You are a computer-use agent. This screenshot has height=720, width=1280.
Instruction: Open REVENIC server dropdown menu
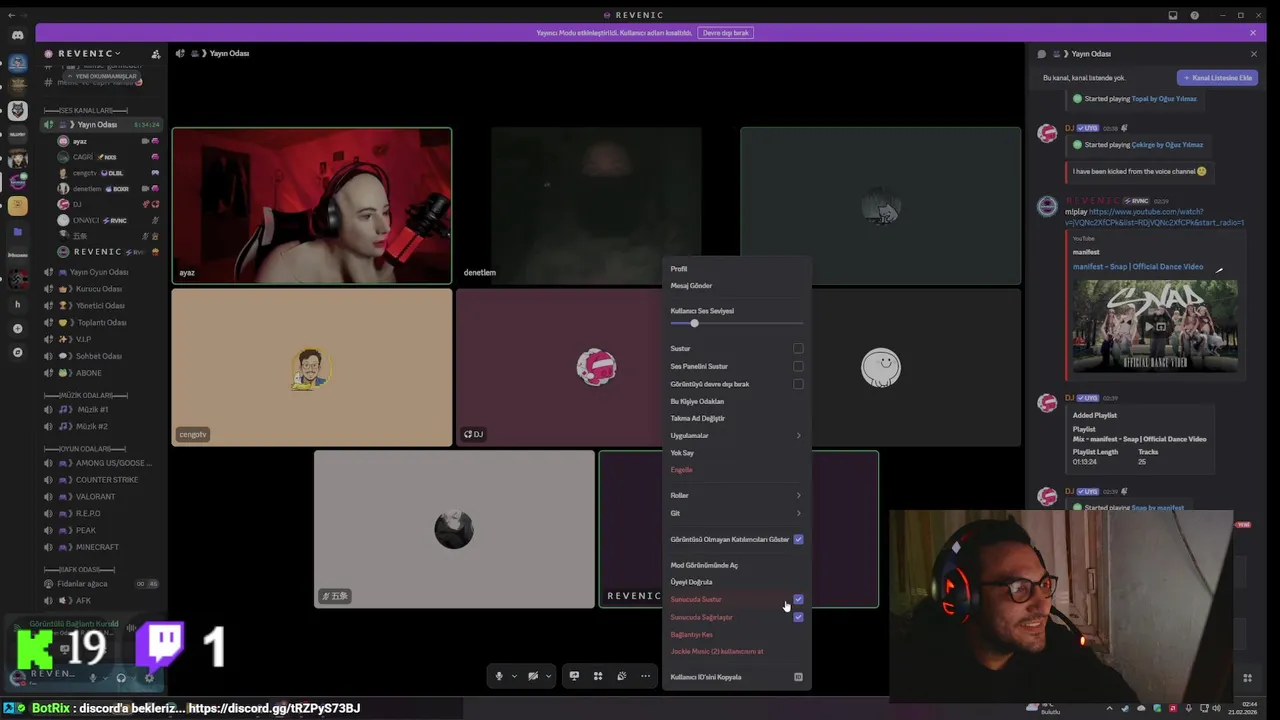pos(90,53)
